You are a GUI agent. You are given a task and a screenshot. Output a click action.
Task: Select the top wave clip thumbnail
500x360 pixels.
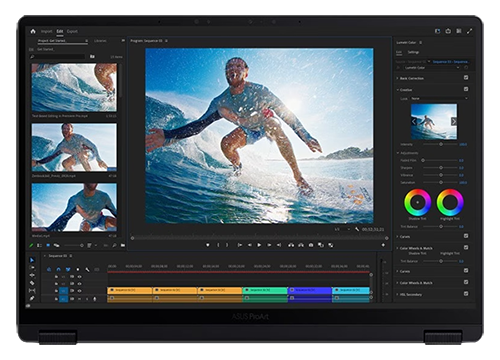pos(74,88)
